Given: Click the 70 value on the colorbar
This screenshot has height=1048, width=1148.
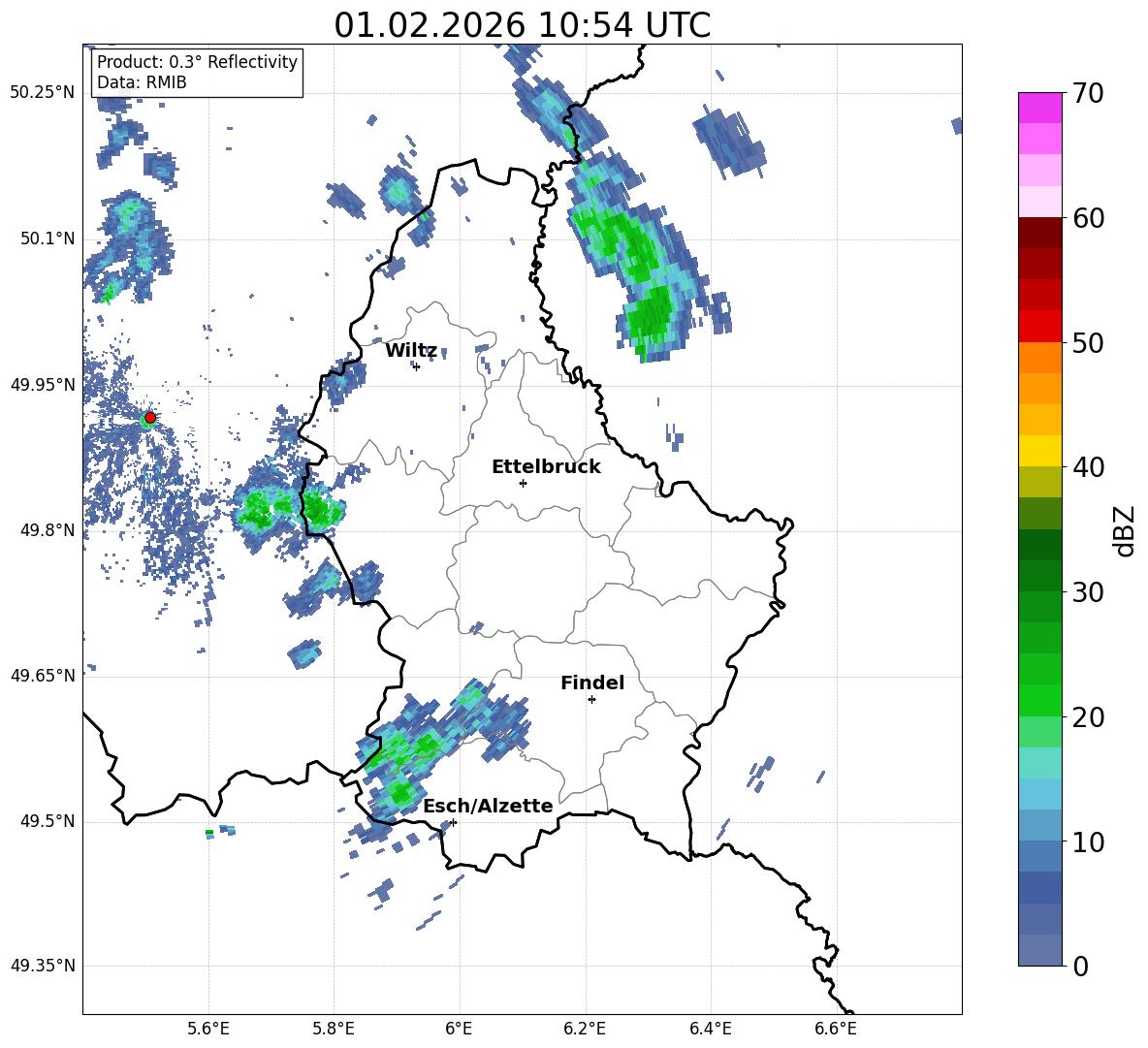Looking at the screenshot, I should click(1088, 93).
